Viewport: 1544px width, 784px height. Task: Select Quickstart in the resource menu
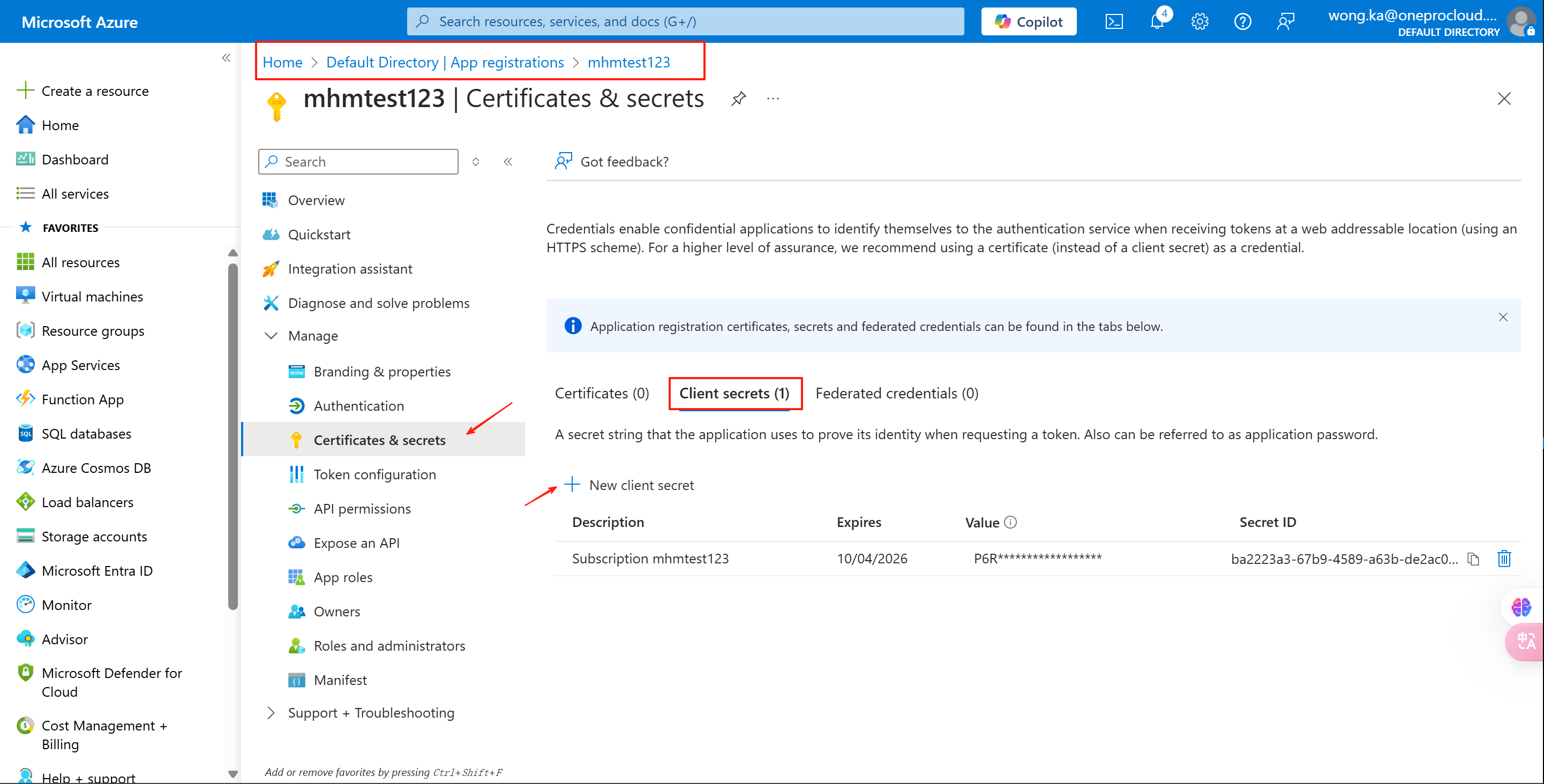click(x=306, y=234)
